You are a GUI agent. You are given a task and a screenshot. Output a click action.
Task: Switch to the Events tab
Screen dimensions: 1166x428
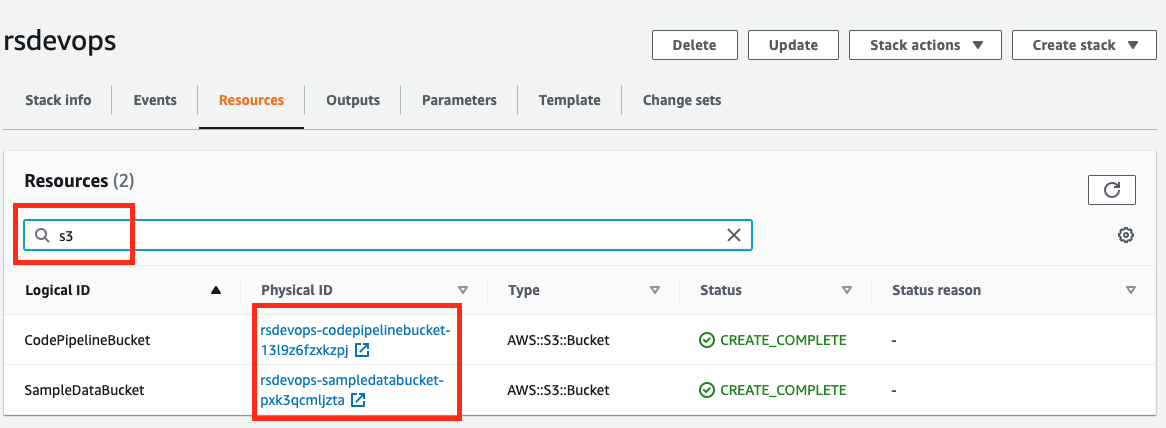pyautogui.click(x=155, y=100)
